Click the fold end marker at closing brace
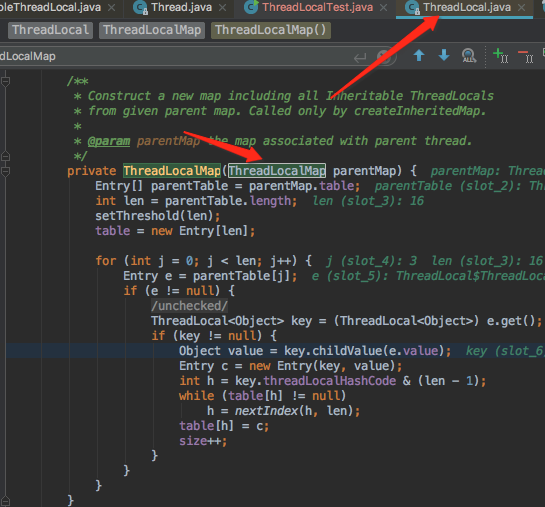 [x=5, y=501]
